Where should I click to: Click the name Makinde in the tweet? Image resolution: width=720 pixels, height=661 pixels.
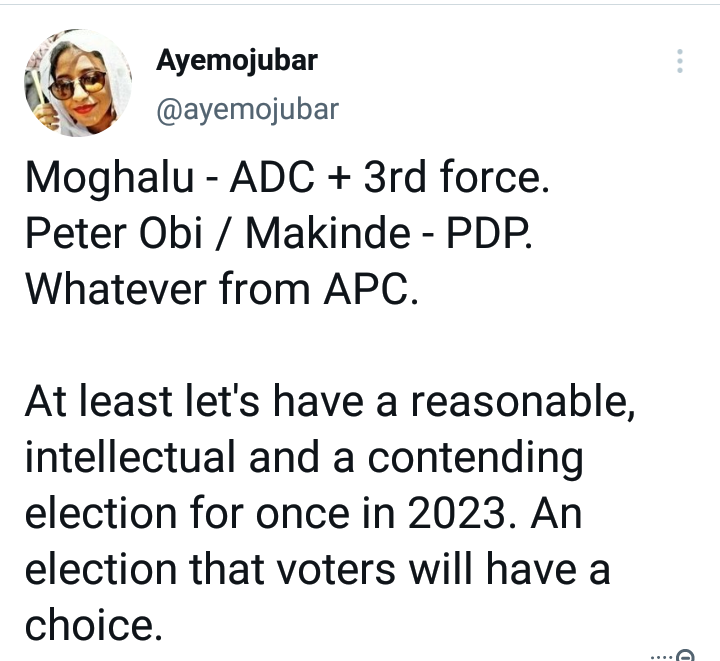(328, 234)
